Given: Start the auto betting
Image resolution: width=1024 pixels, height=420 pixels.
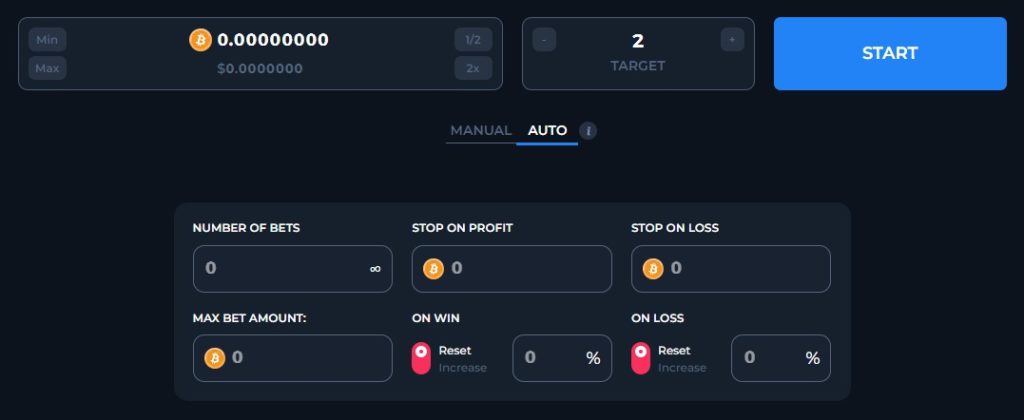Looking at the screenshot, I should click(x=890, y=54).
